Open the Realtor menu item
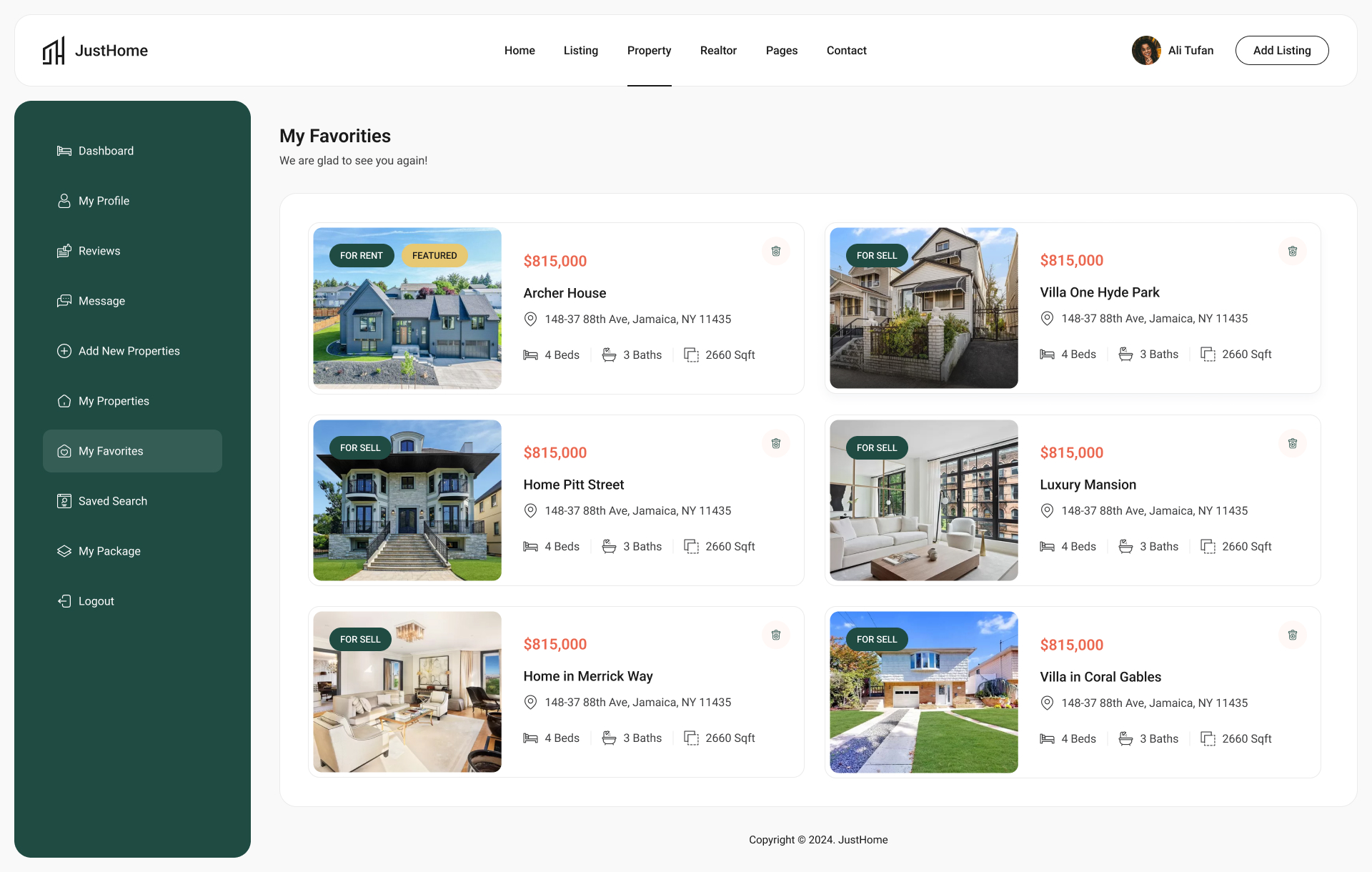Screen dimensions: 1372x872 point(718,50)
